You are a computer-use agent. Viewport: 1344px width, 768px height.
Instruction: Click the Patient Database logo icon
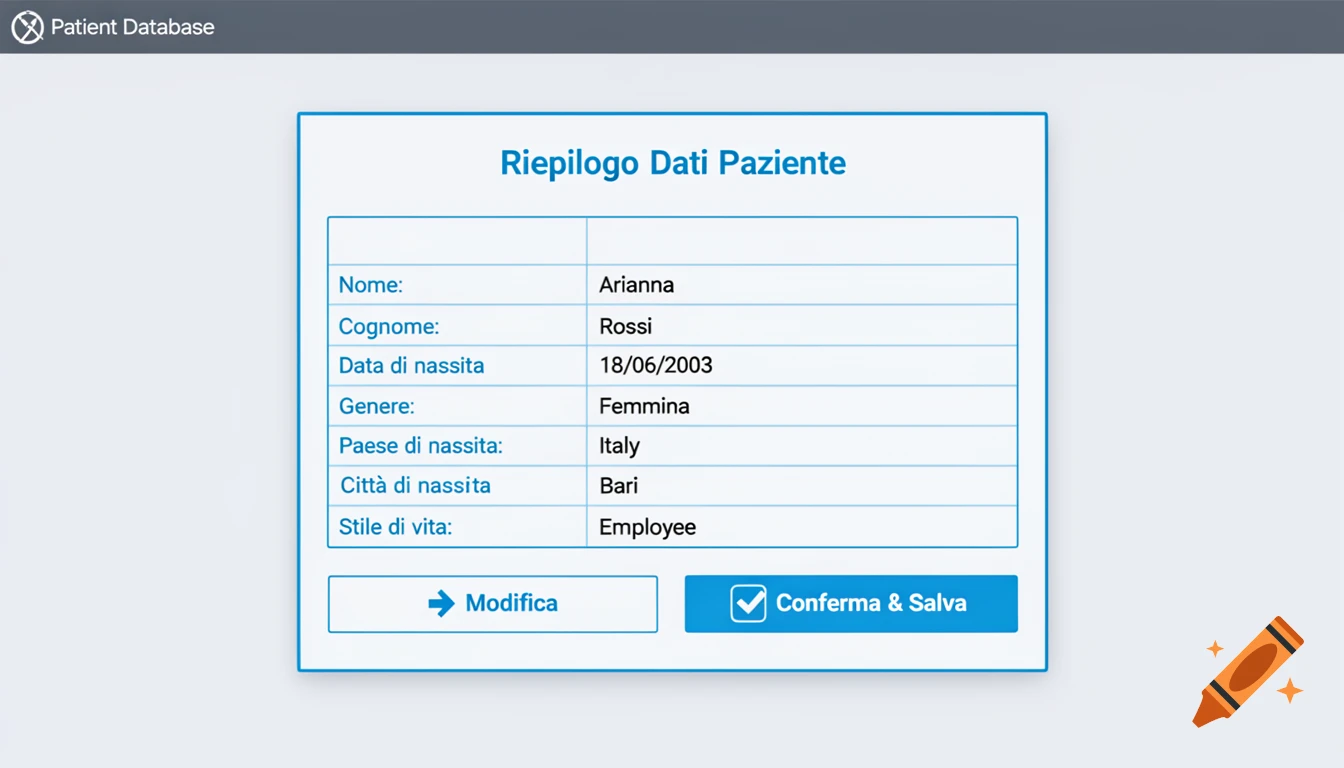[x=28, y=27]
